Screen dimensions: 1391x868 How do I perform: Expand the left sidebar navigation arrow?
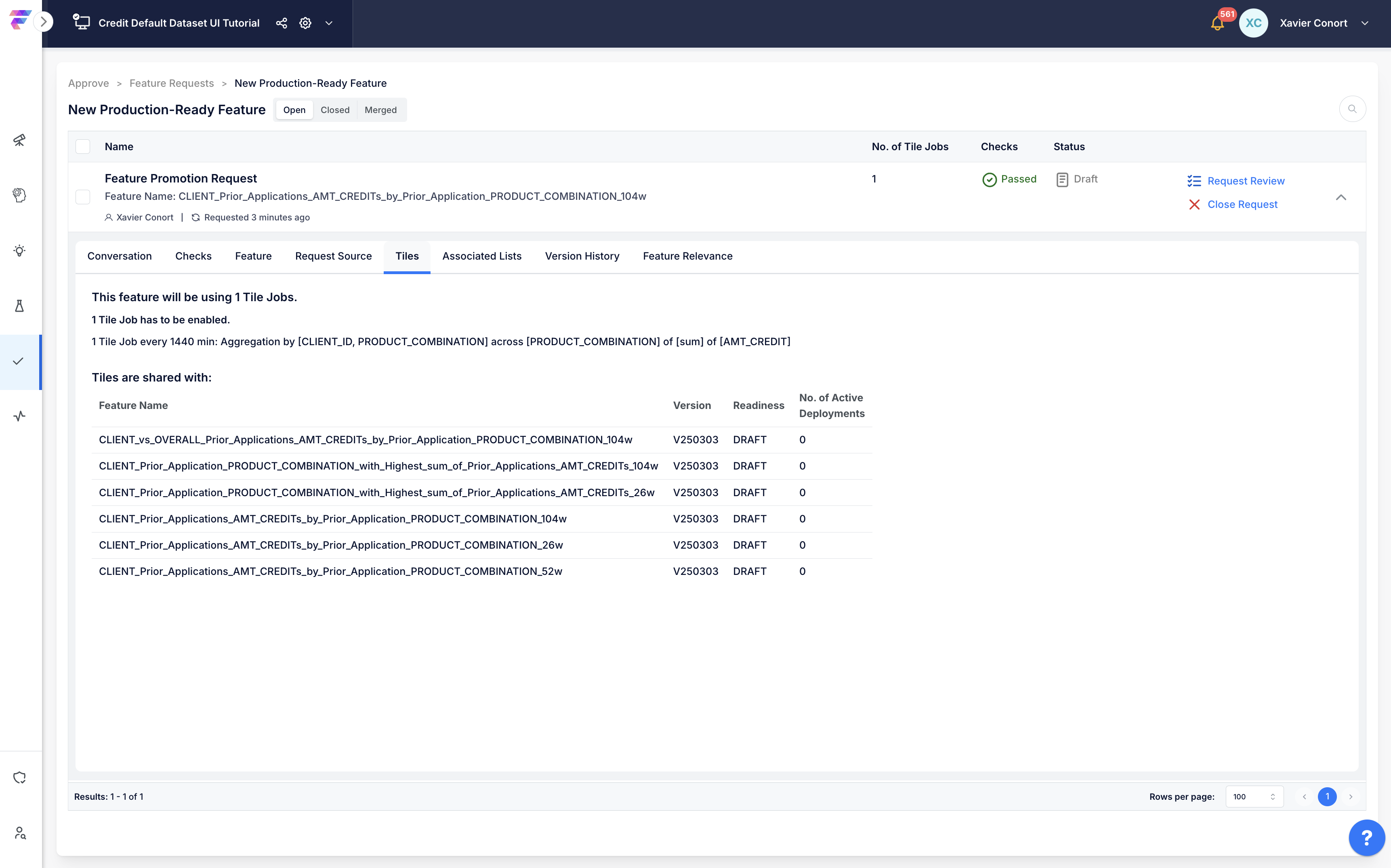pyautogui.click(x=44, y=22)
